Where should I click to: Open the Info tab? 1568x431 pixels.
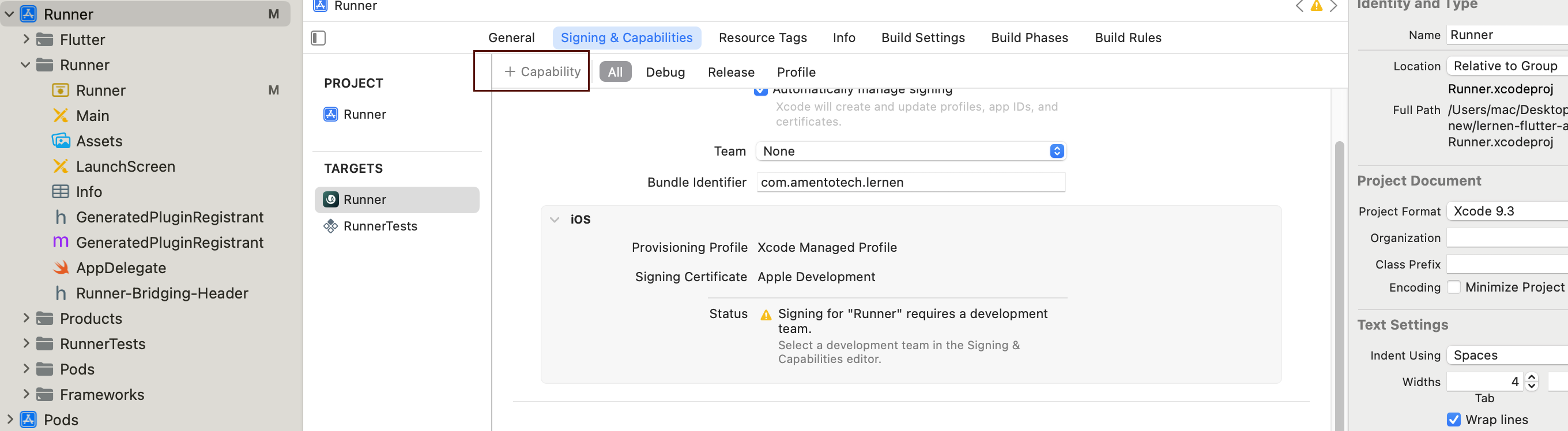(843, 38)
